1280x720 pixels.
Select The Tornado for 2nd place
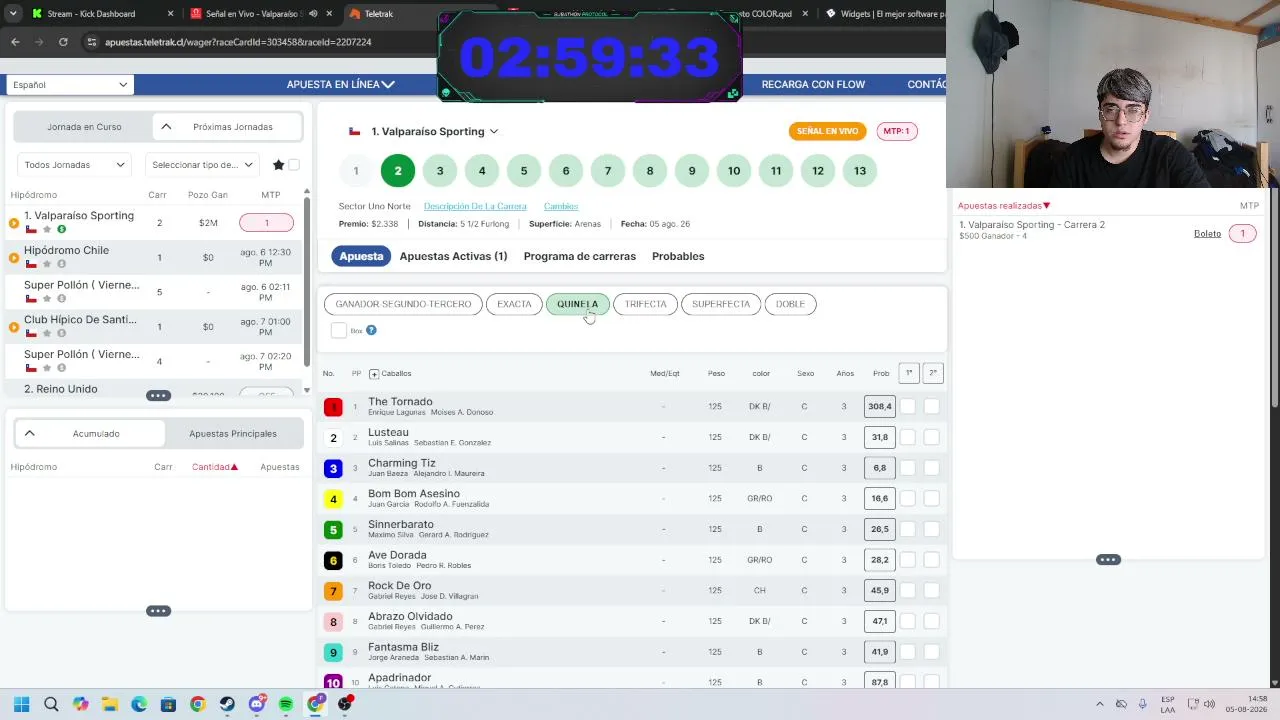(932, 406)
